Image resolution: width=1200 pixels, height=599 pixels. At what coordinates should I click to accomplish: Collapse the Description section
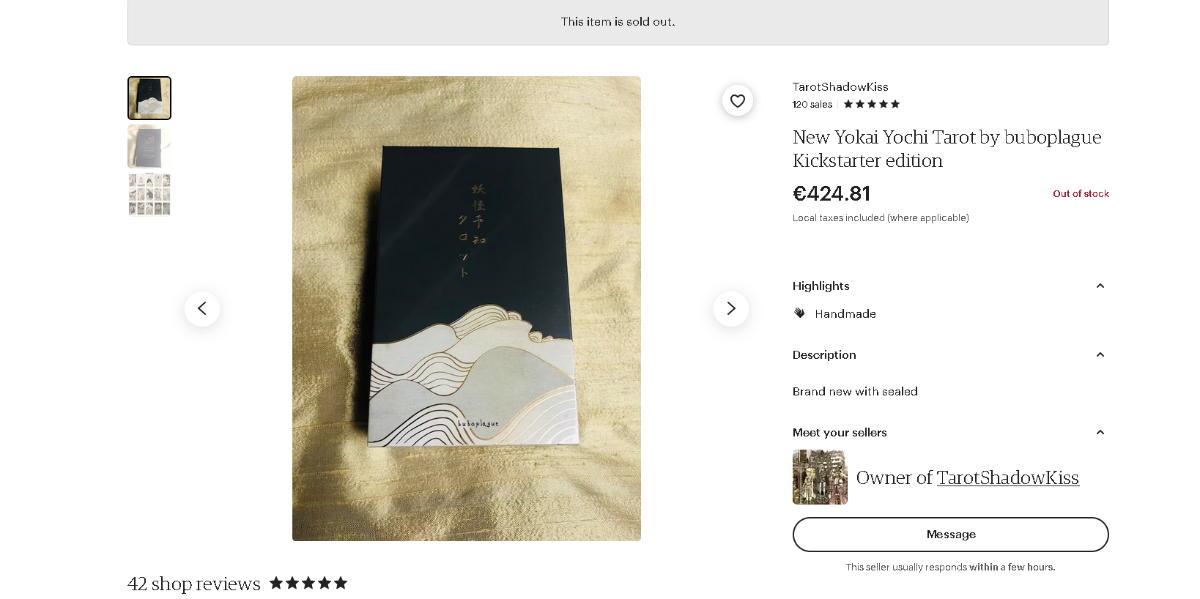coord(1100,355)
